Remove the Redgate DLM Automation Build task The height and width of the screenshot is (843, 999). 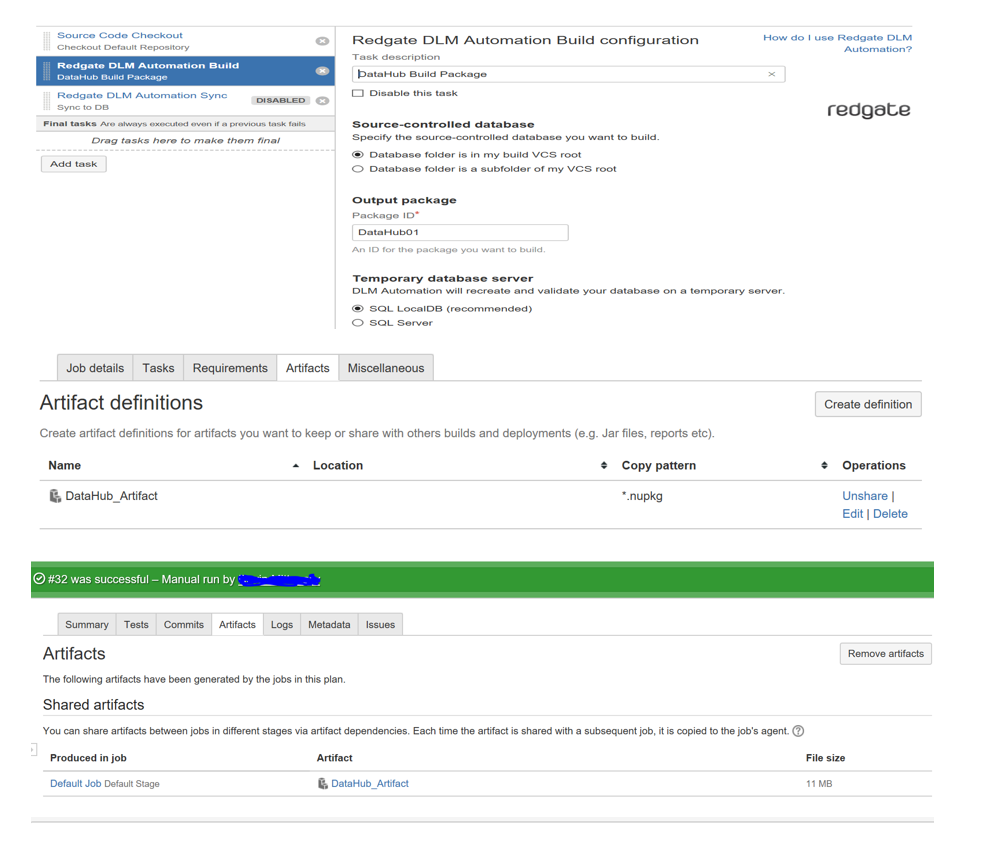click(x=322, y=71)
